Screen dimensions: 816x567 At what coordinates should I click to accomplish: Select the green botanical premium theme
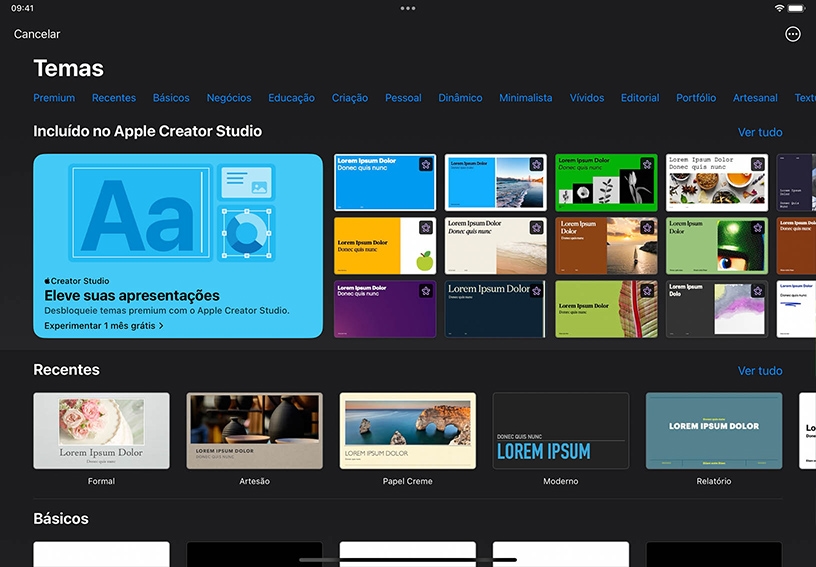[x=606, y=182]
